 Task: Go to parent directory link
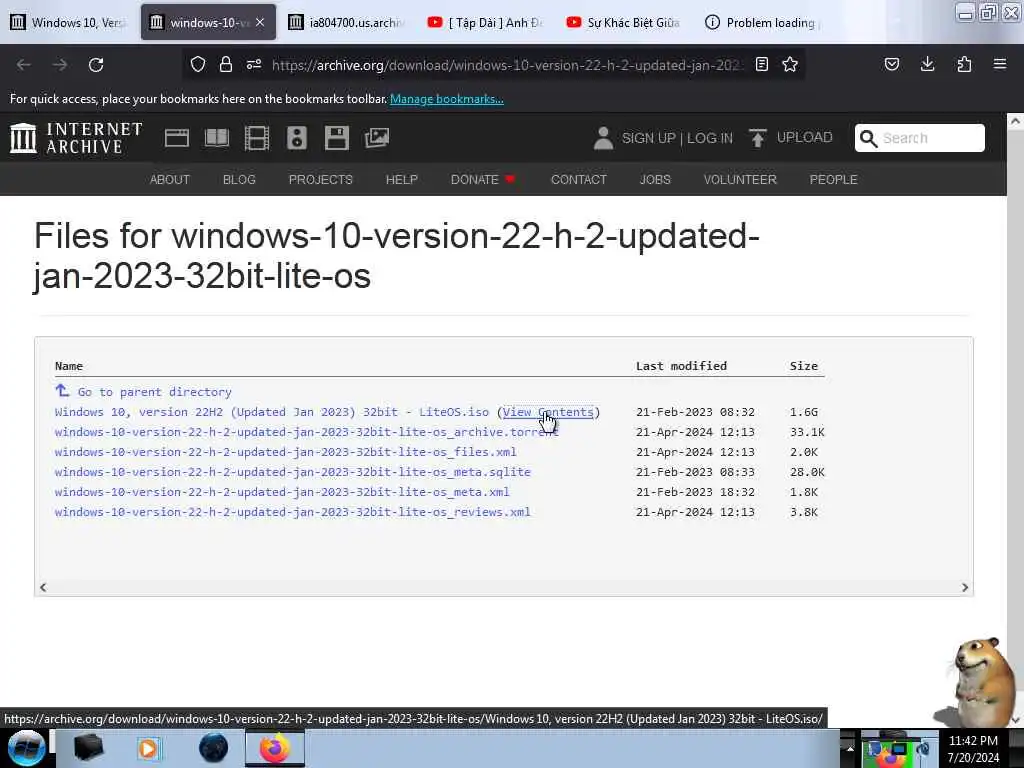tap(155, 392)
